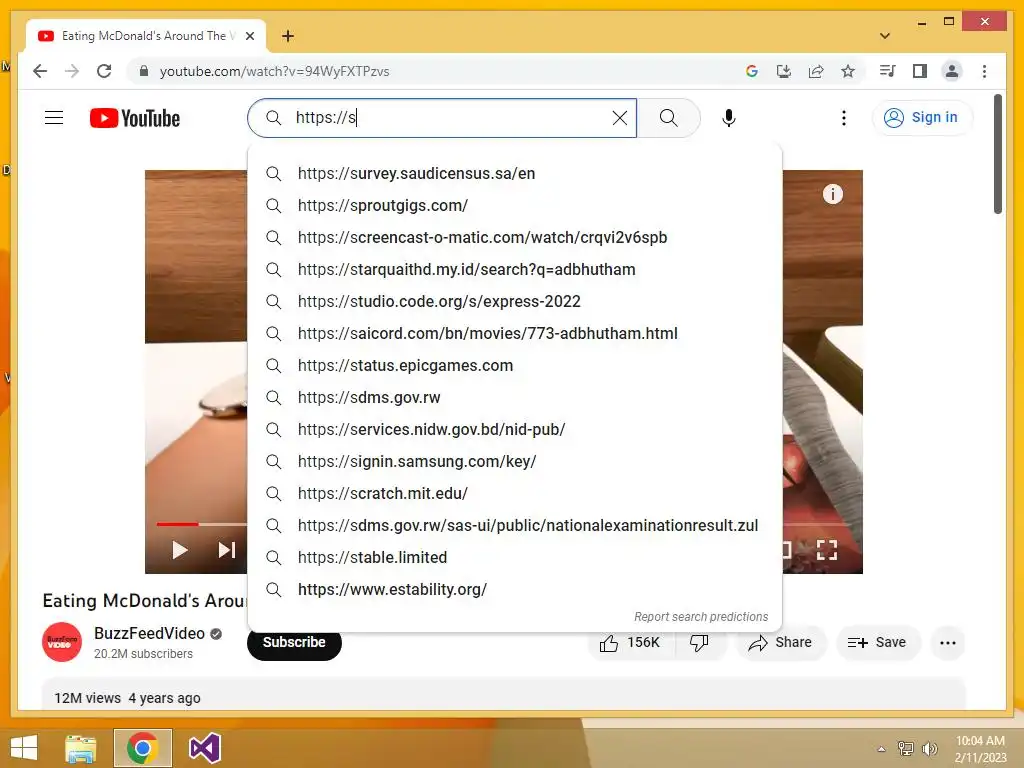Seek on the red video progress bar
This screenshot has width=1024, height=768.
point(178,524)
